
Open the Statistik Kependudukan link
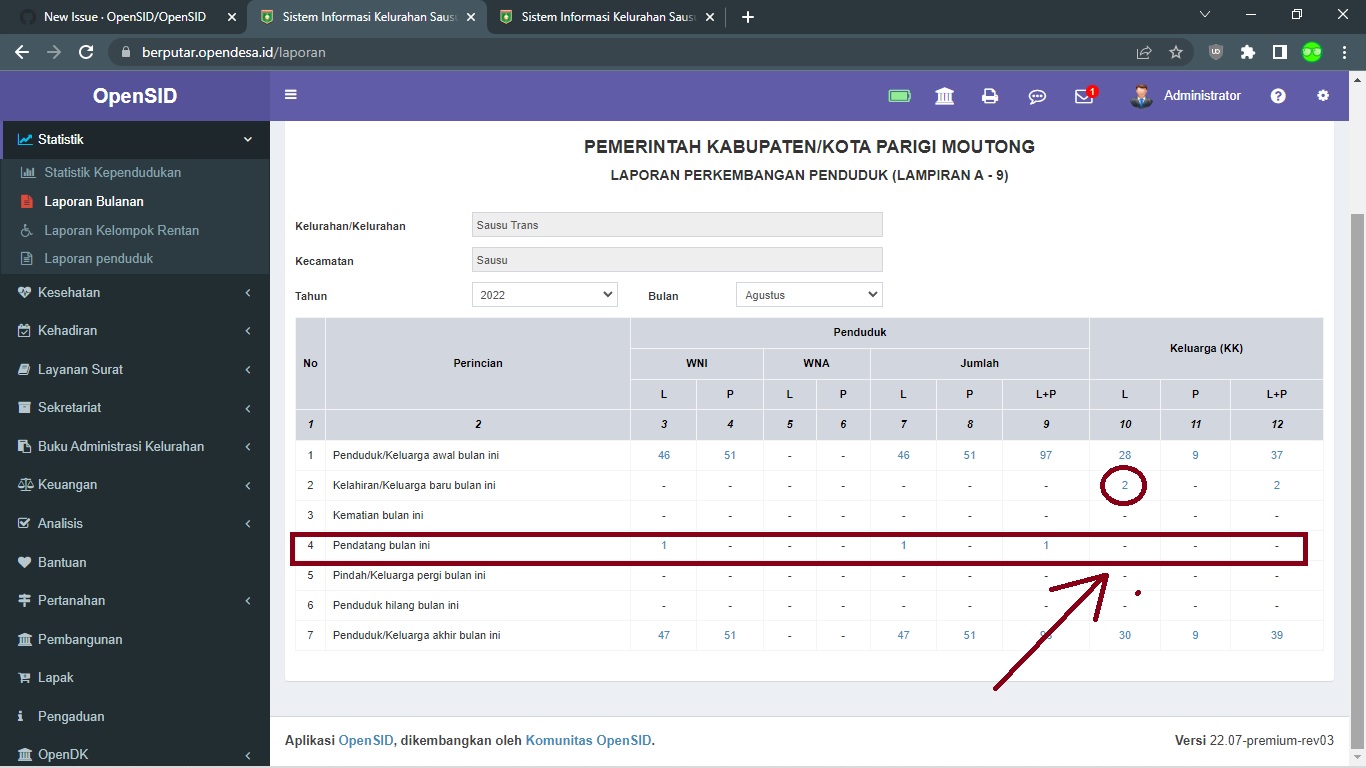113,172
